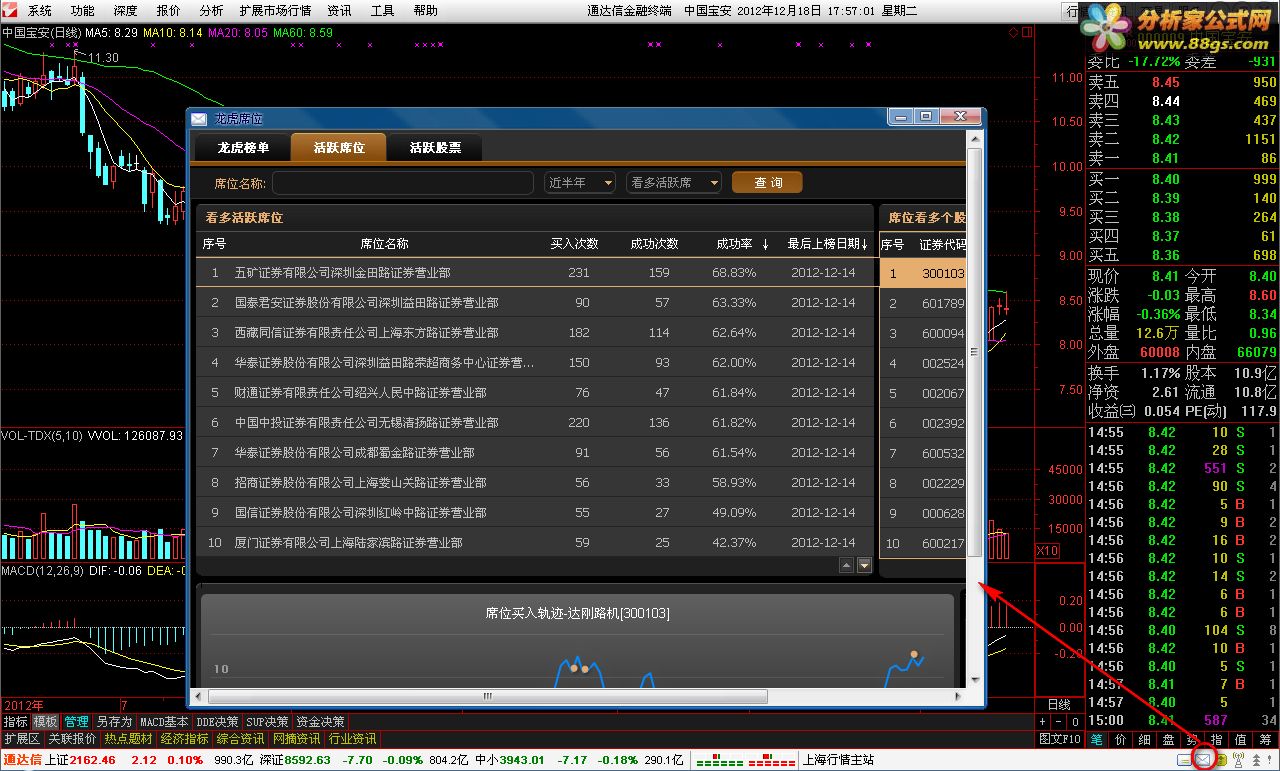Click the yellow coin icon in status bar
The height and width of the screenshot is (771, 1280).
pyautogui.click(x=1221, y=760)
